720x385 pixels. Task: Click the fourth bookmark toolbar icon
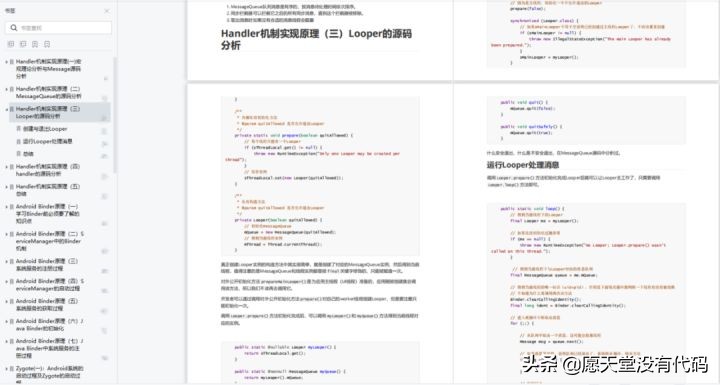(x=47, y=44)
